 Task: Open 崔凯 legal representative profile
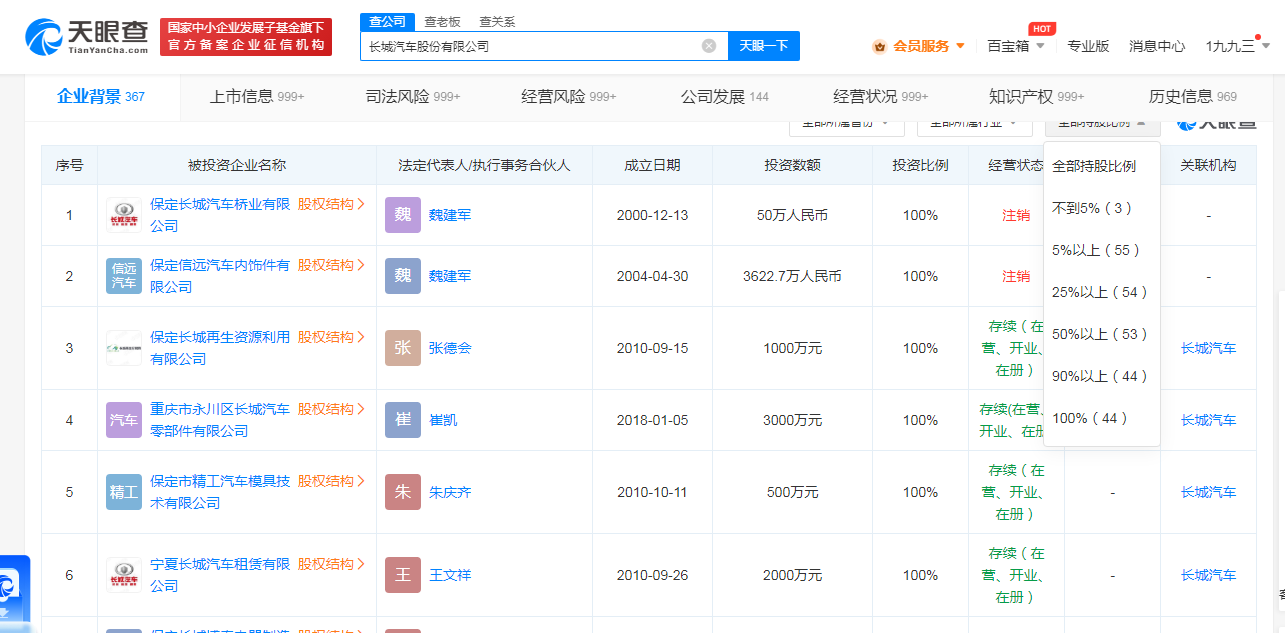(x=443, y=420)
